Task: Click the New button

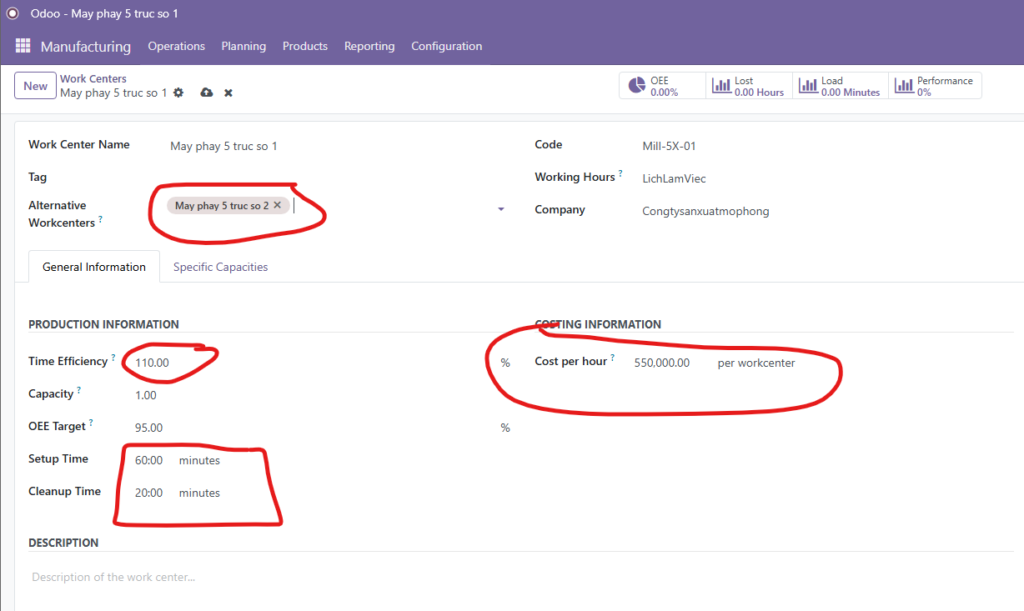Action: click(x=35, y=86)
